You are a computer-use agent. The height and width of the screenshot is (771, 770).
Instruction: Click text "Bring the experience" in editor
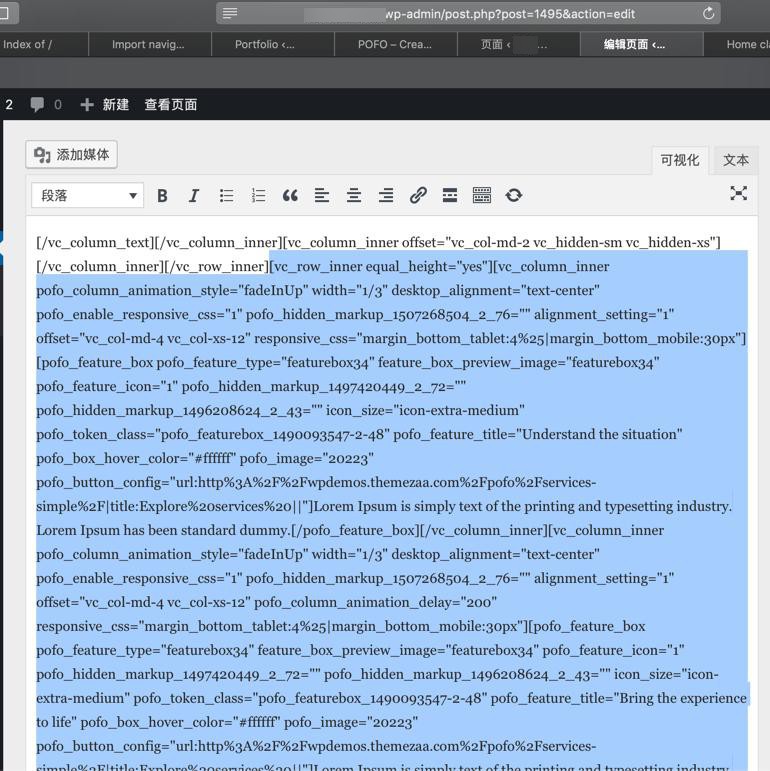pos(681,698)
